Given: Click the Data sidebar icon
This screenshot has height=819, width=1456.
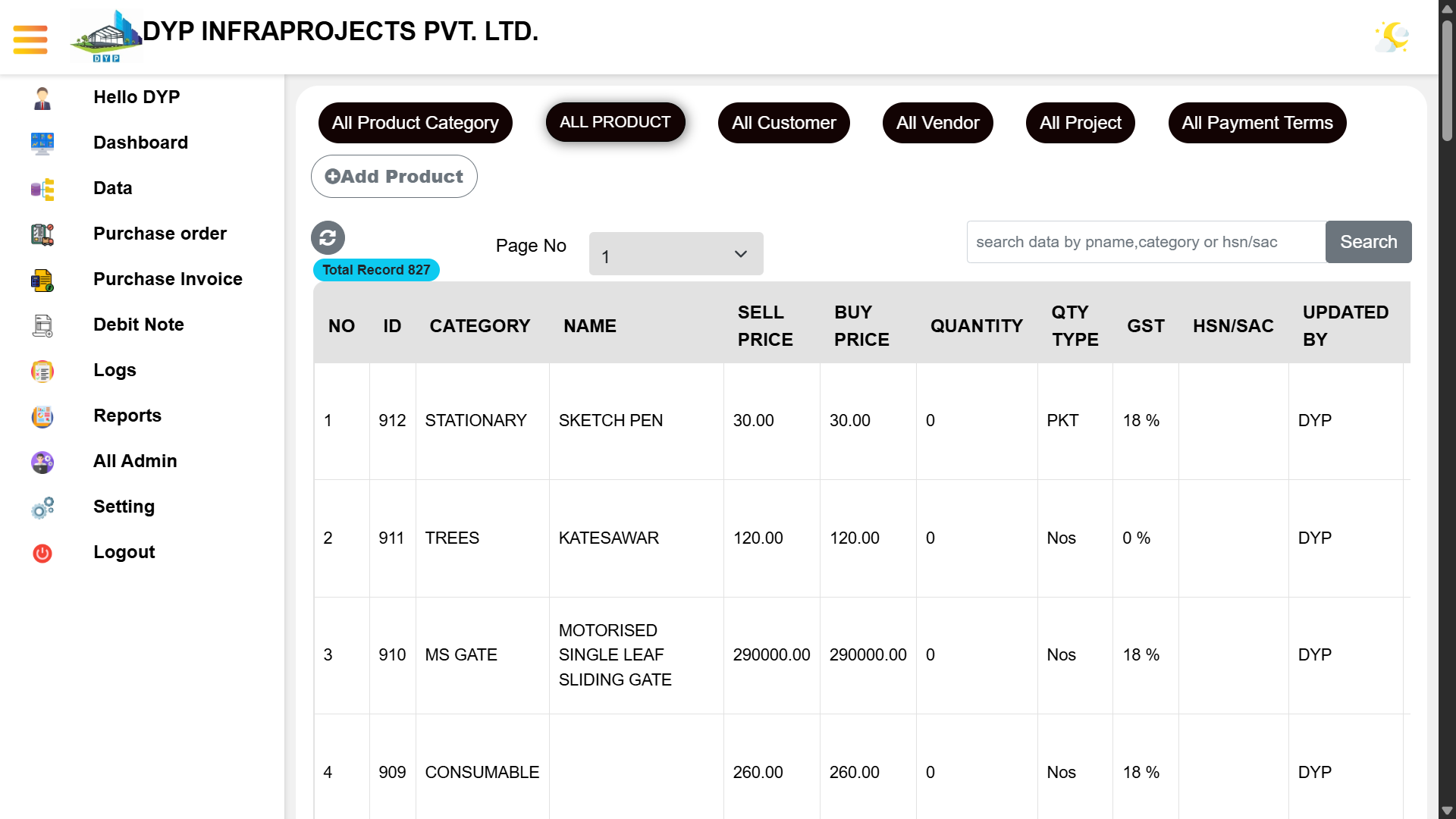Looking at the screenshot, I should coord(42,189).
